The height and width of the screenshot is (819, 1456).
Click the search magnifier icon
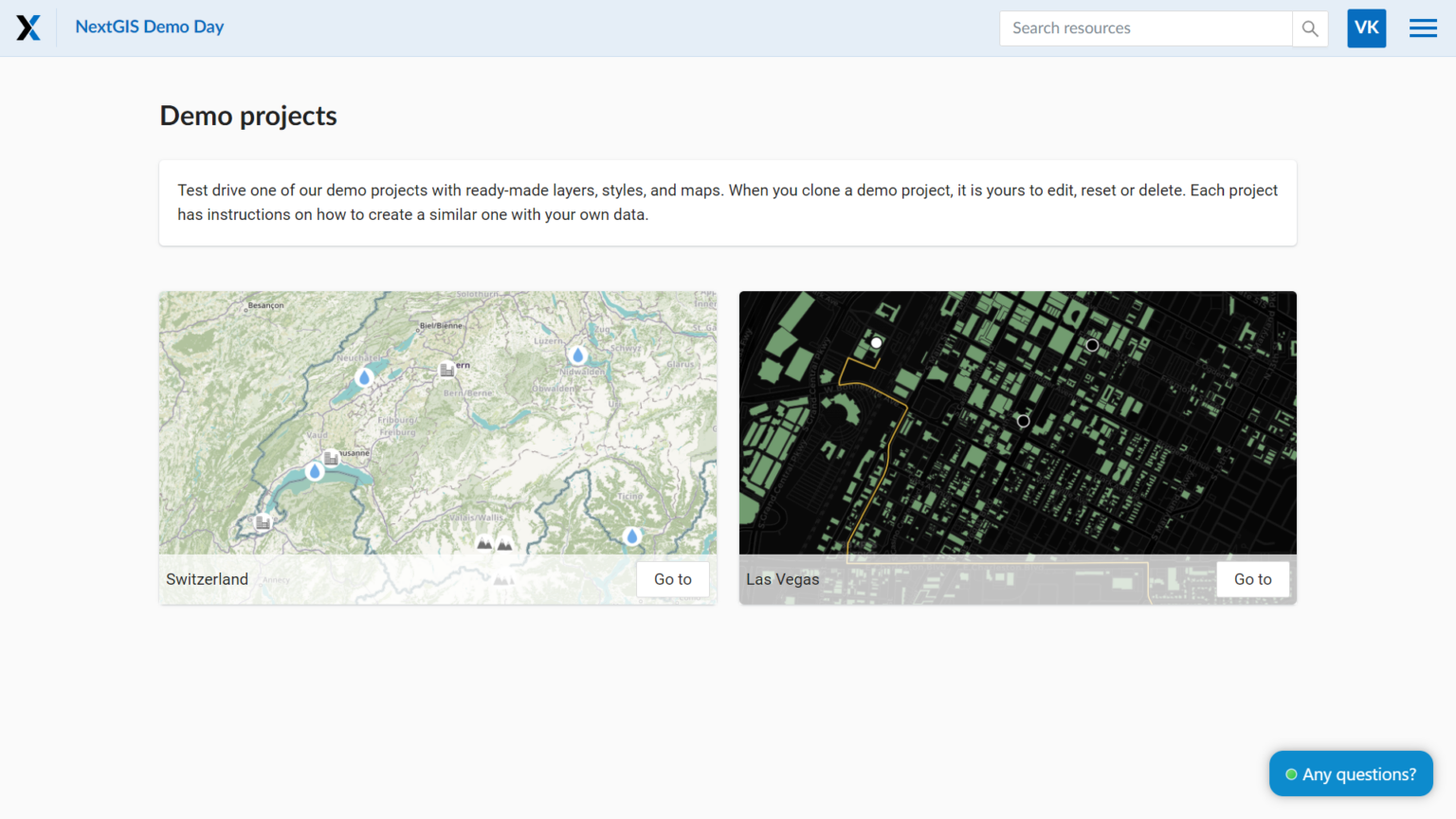(1310, 28)
